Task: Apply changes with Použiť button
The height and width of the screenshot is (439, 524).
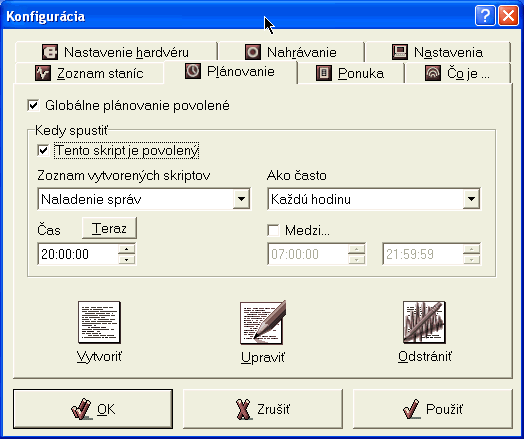Action: coord(432,409)
